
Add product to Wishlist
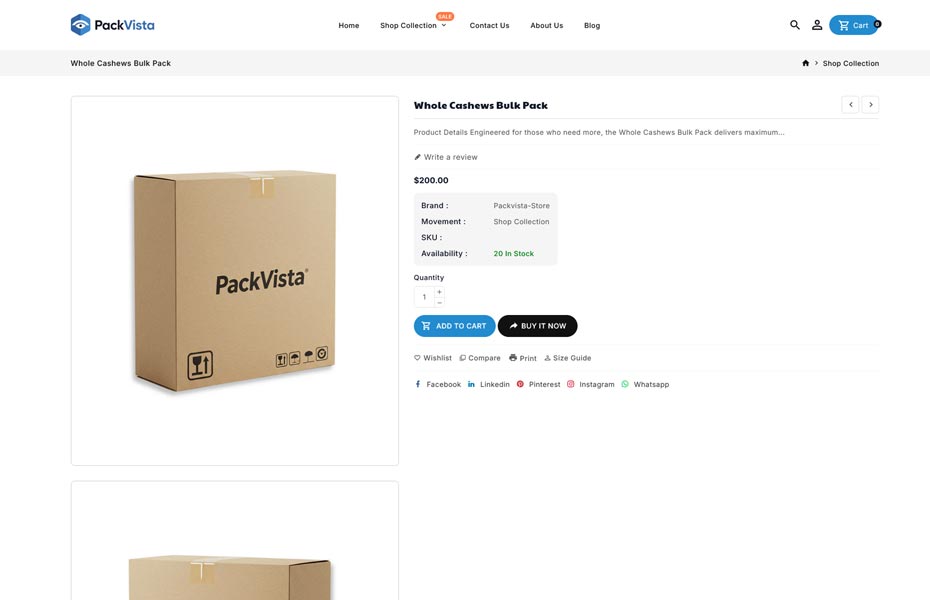click(433, 358)
